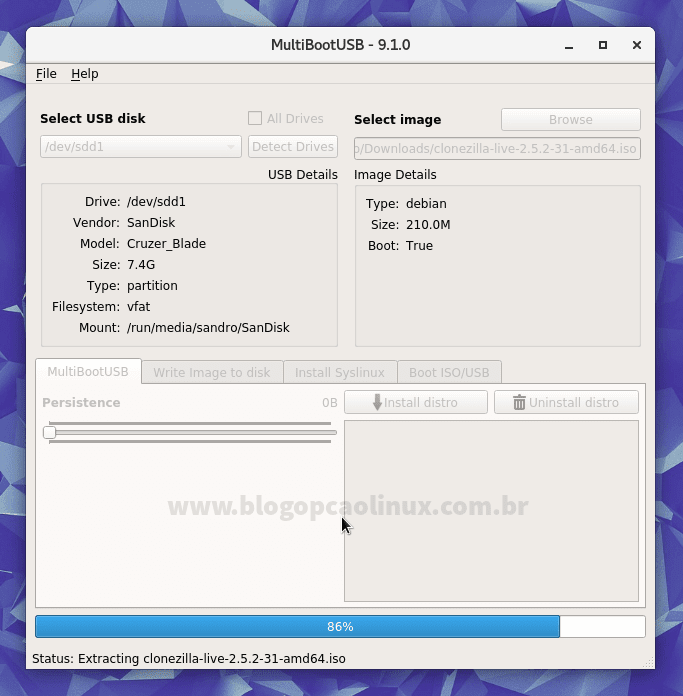Click the '210.0M' image size value
Image resolution: width=683 pixels, height=696 pixels.
click(x=428, y=225)
